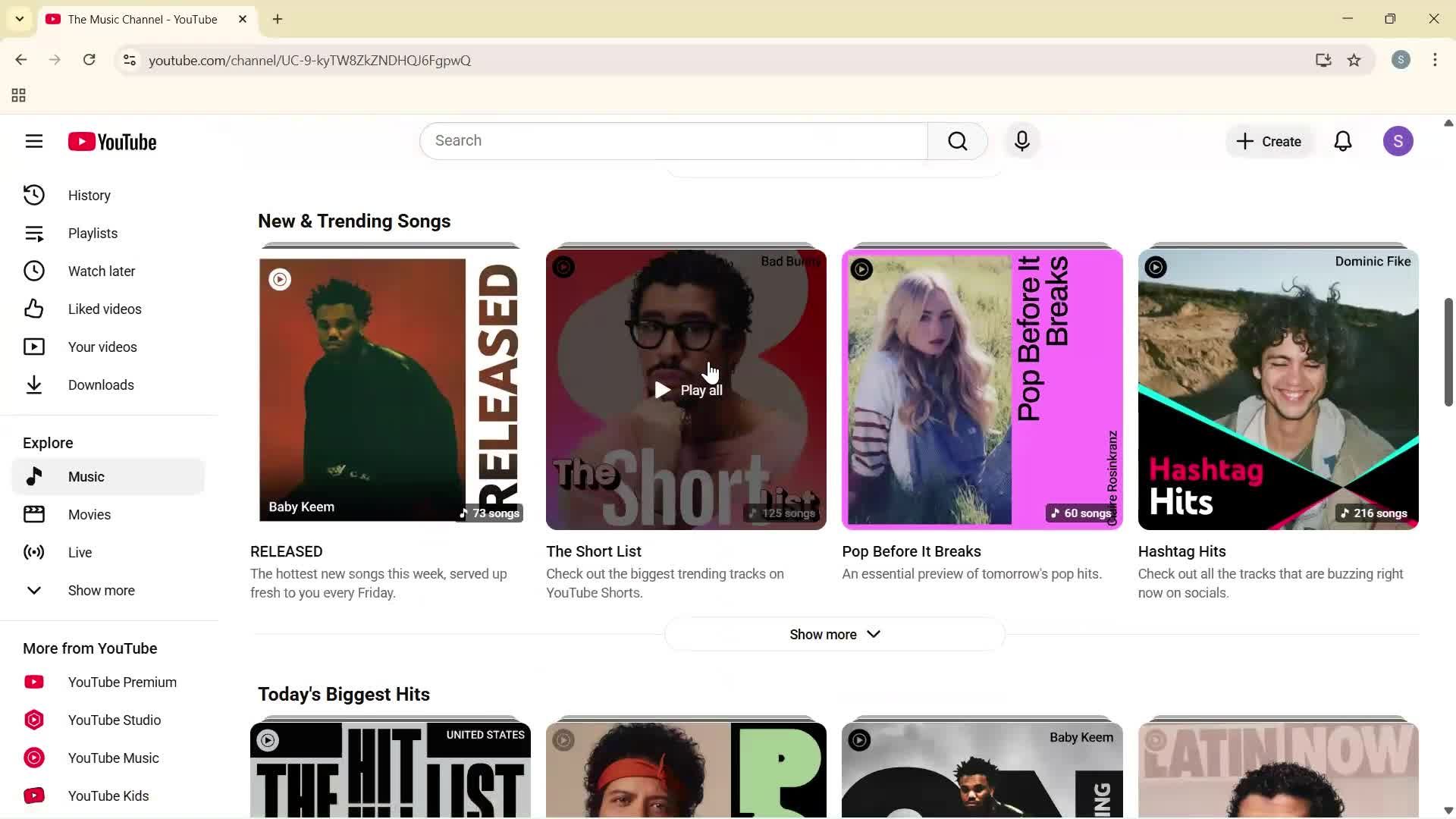Click the YouTube logo to go home

[111, 141]
